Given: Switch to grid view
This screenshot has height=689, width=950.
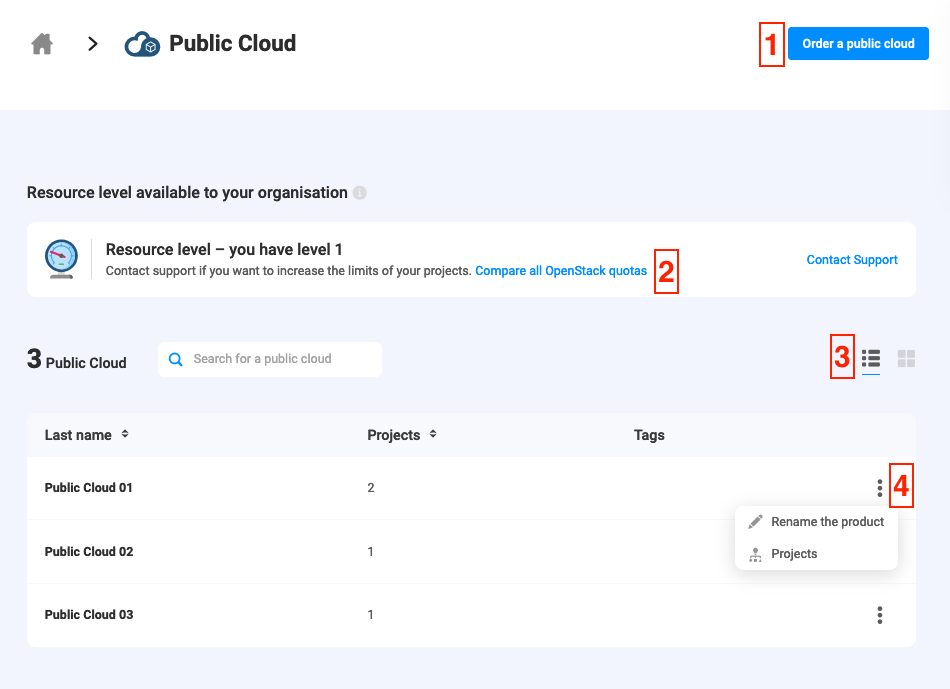Looking at the screenshot, I should [905, 359].
